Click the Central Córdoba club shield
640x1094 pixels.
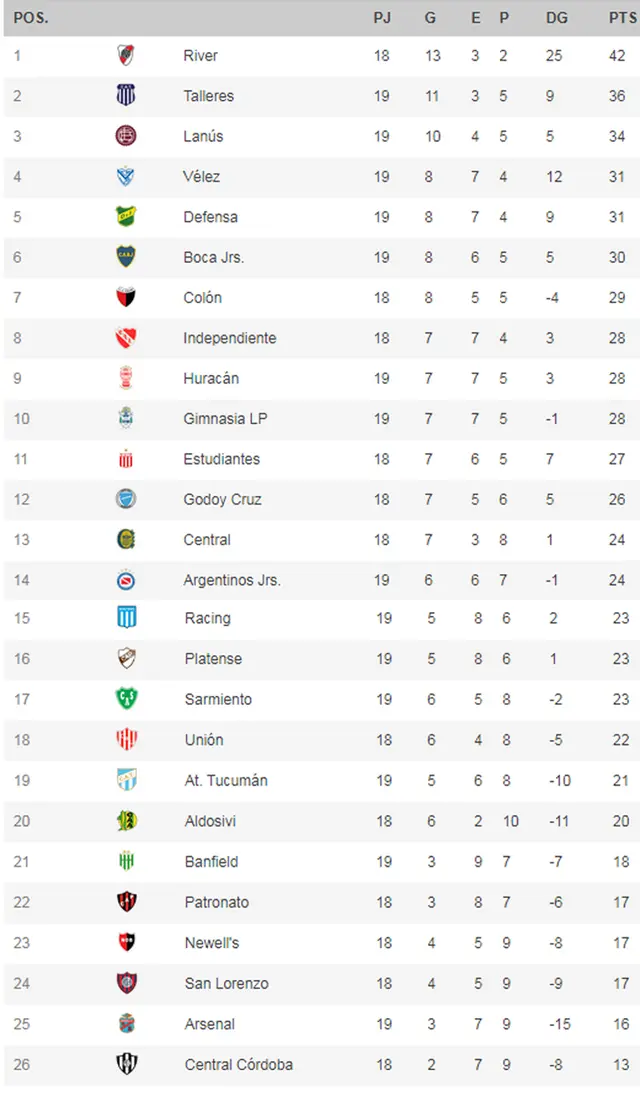126,1064
